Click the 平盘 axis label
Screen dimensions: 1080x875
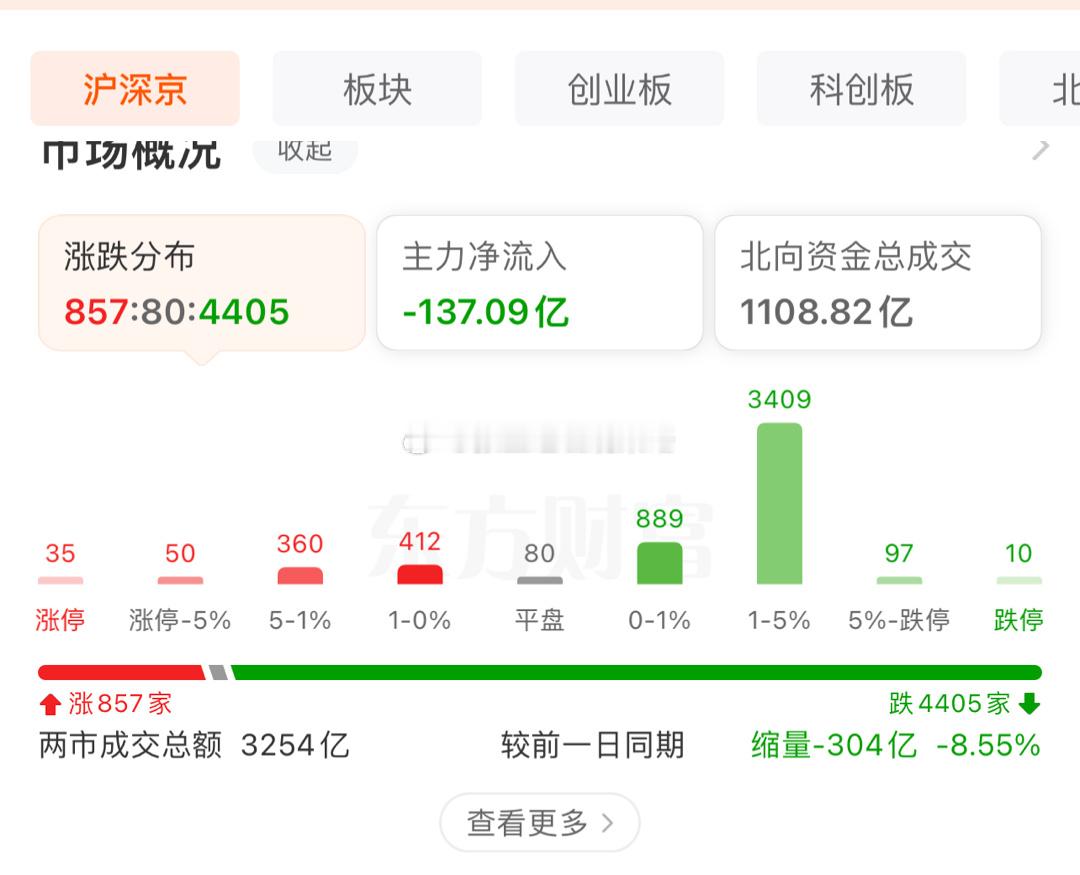coord(540,620)
